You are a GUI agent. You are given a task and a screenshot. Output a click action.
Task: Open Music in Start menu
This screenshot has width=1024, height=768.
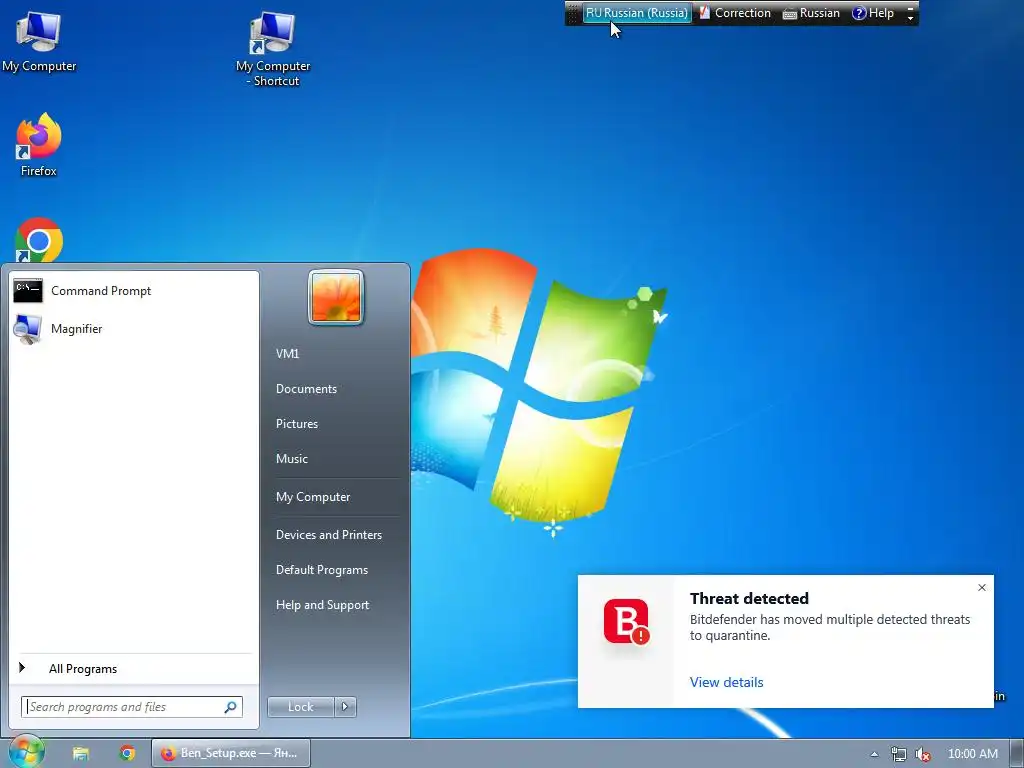(x=291, y=458)
